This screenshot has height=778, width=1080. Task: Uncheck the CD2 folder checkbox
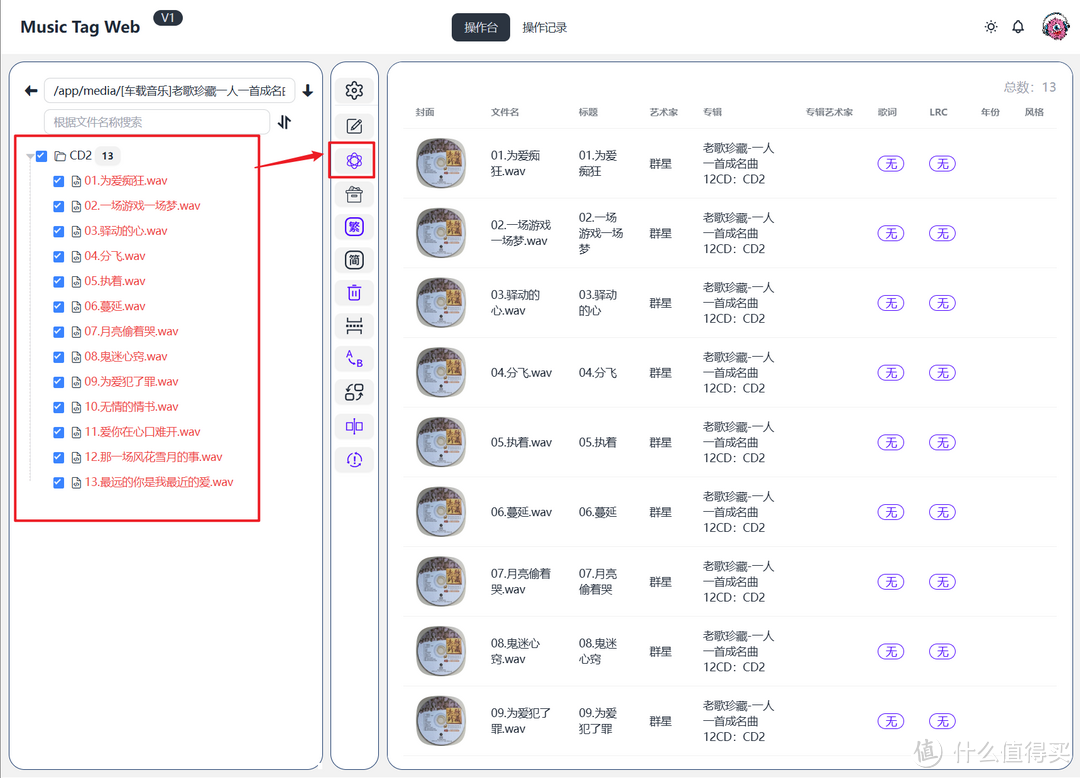click(x=42, y=156)
